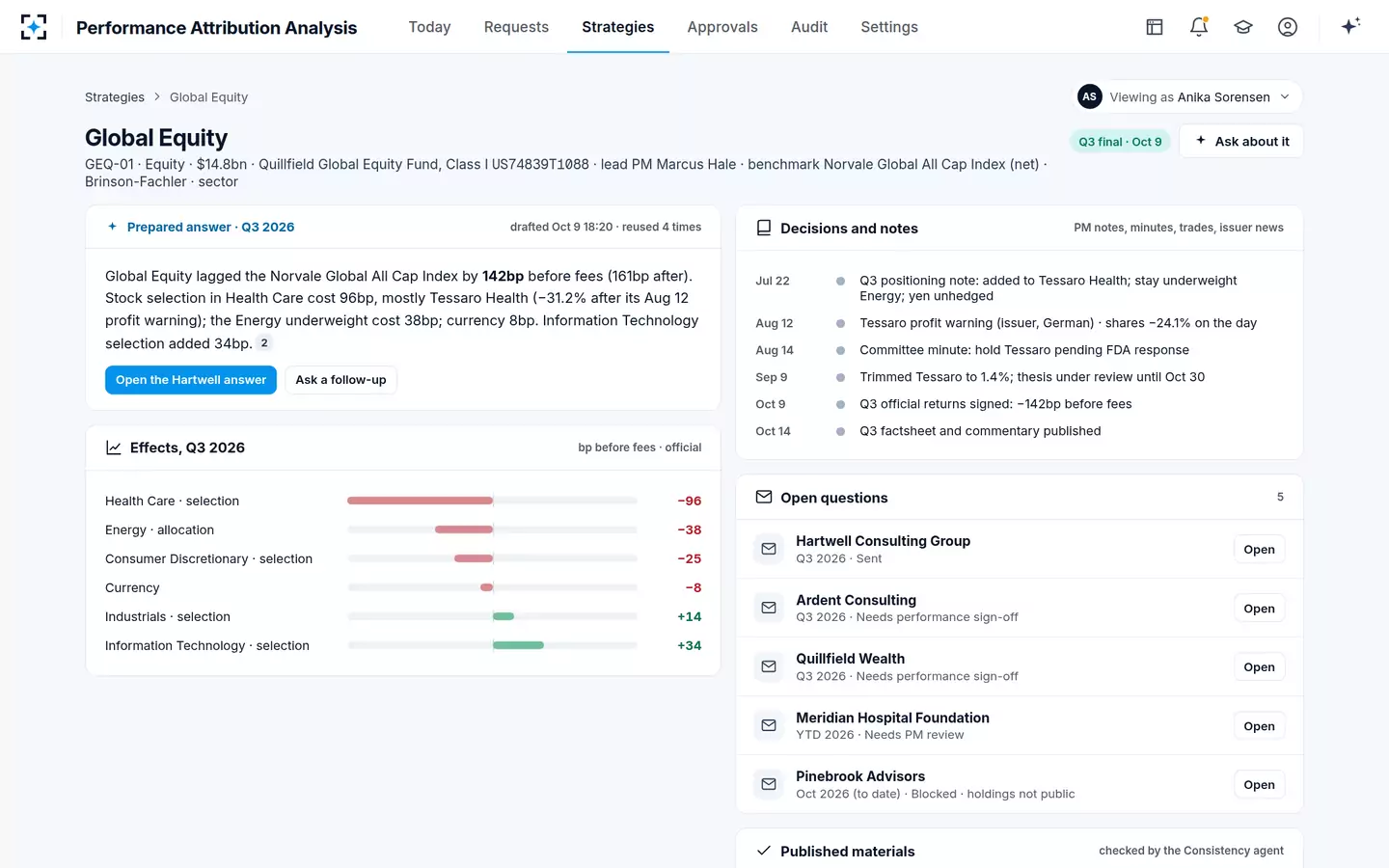
Task: Click the Currency effect row label
Action: point(132,587)
